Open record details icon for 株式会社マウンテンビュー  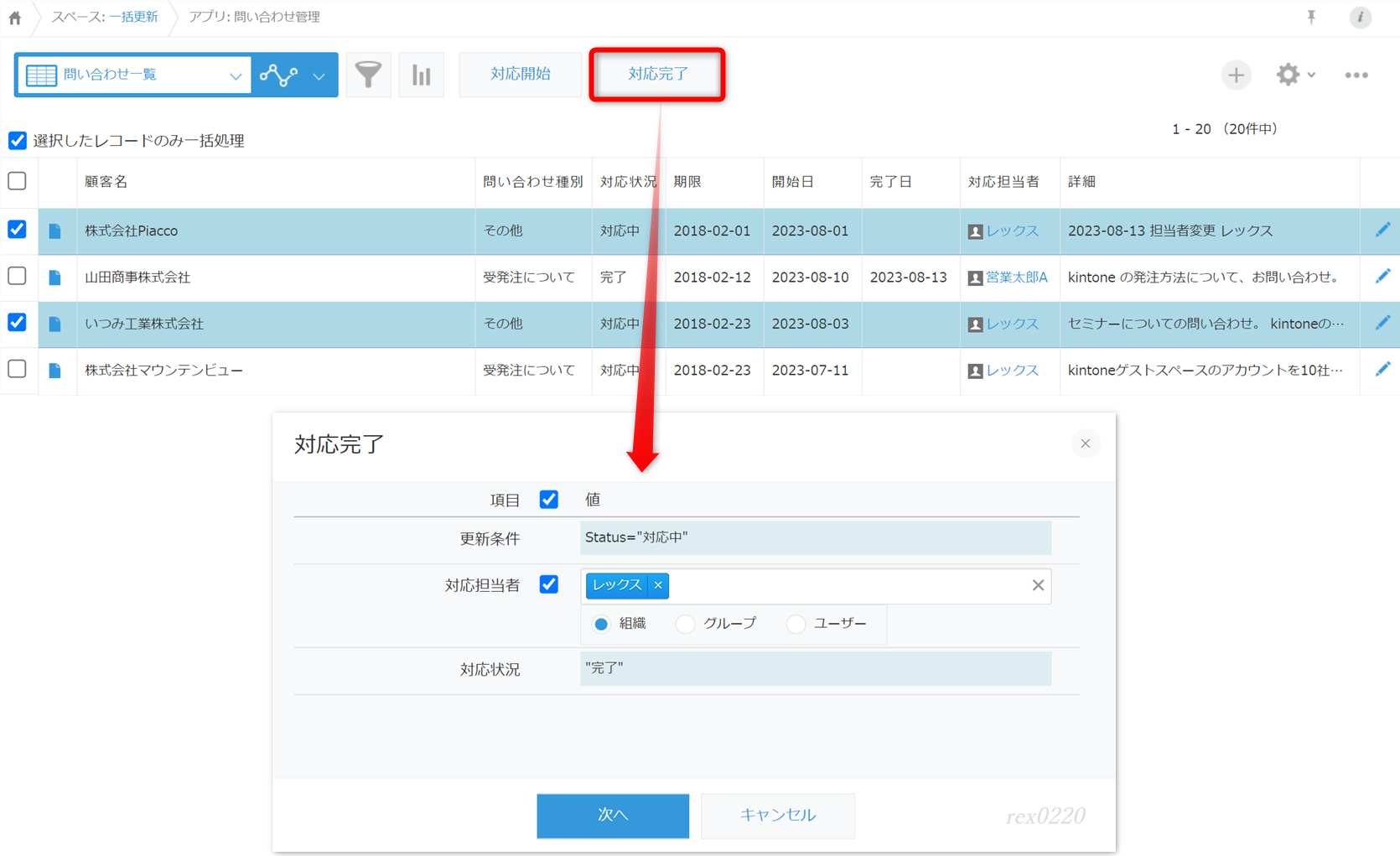(55, 370)
